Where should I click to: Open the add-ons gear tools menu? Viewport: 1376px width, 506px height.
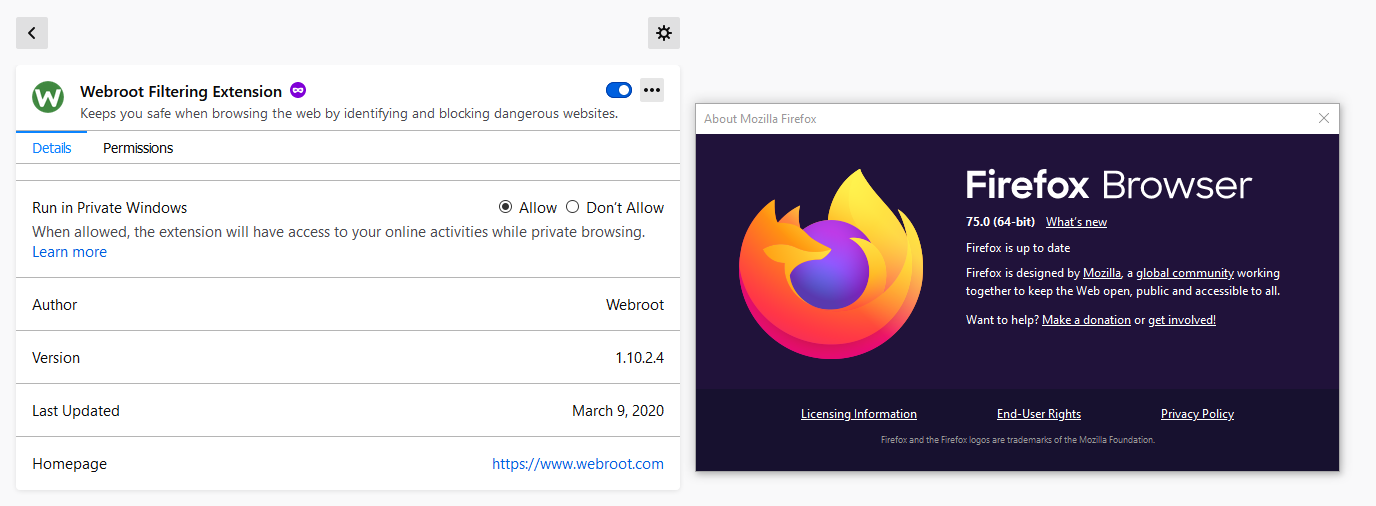coord(664,33)
